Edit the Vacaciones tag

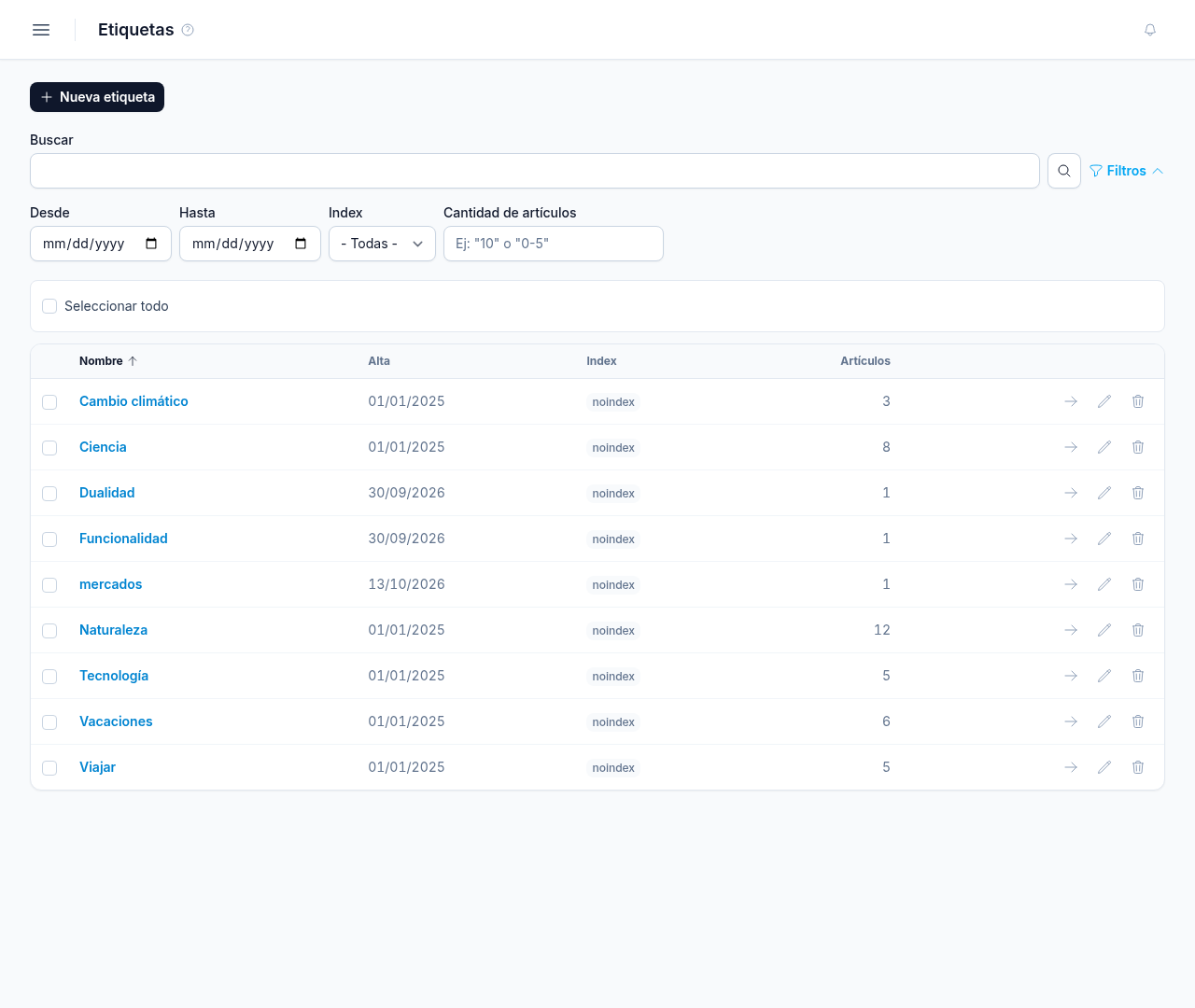pos(1104,721)
